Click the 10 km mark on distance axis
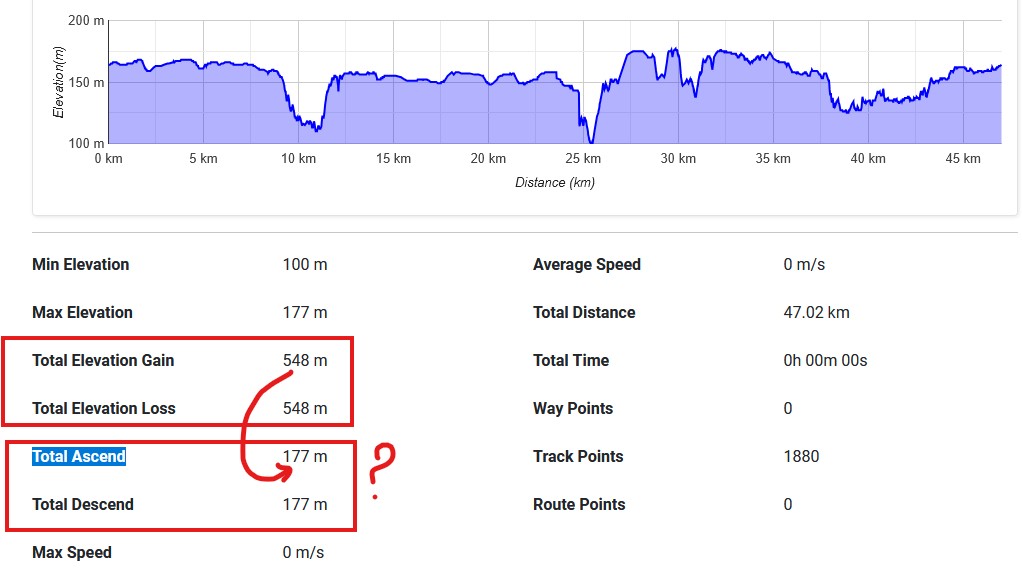The image size is (1022, 587). point(299,159)
